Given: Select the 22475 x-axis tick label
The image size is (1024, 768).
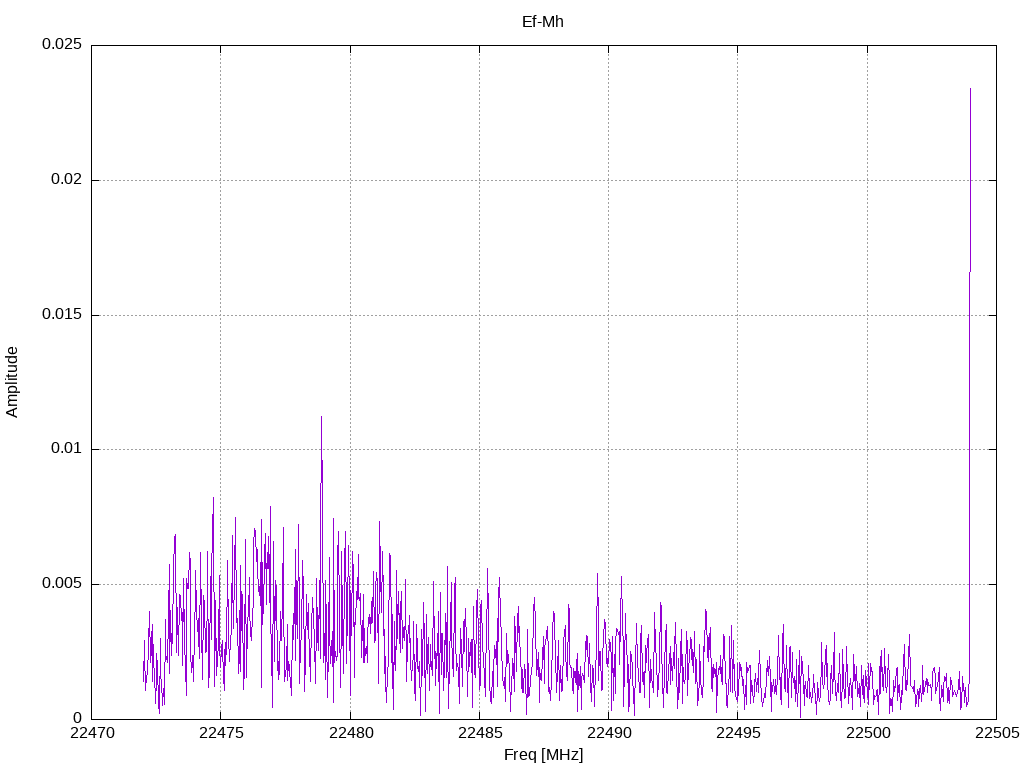Looking at the screenshot, I should click(x=220, y=734).
